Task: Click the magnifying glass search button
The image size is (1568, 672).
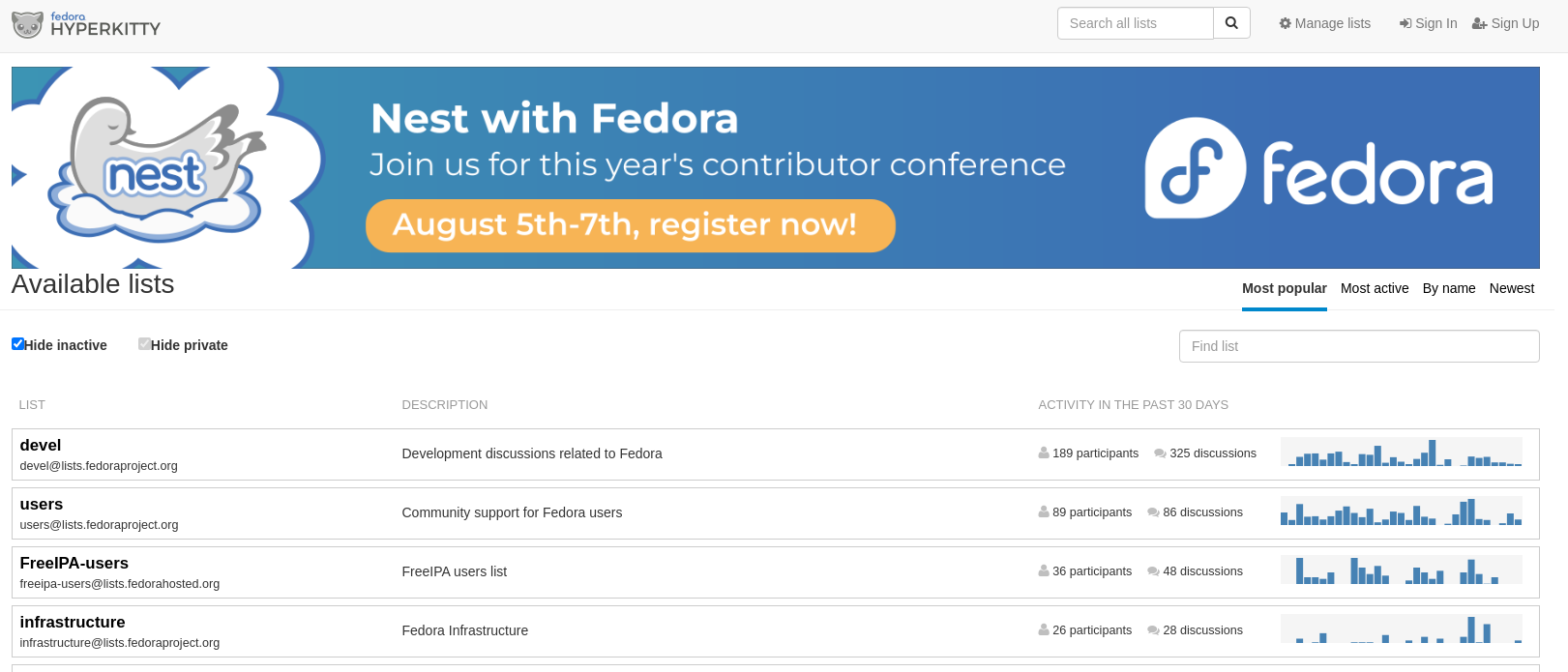Action: [x=1231, y=23]
